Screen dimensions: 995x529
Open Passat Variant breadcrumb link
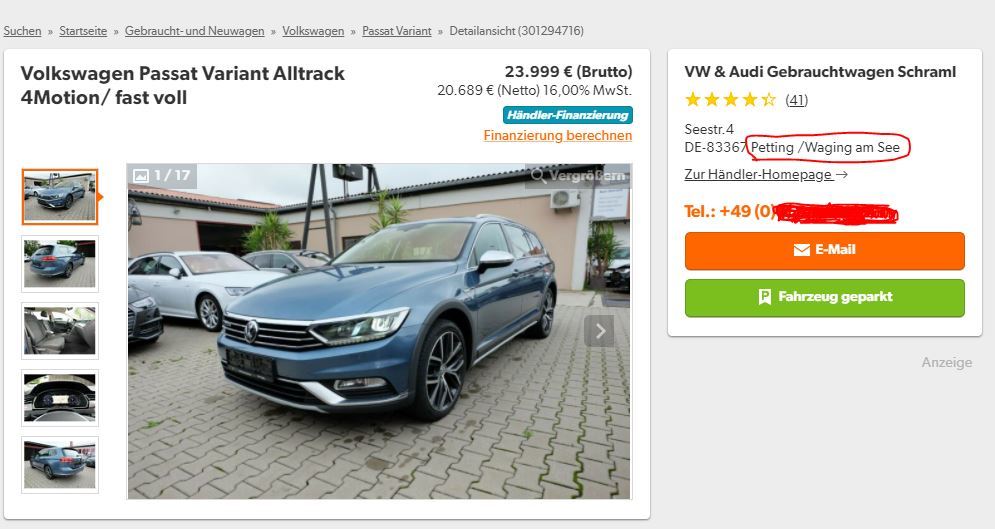pyautogui.click(x=397, y=30)
